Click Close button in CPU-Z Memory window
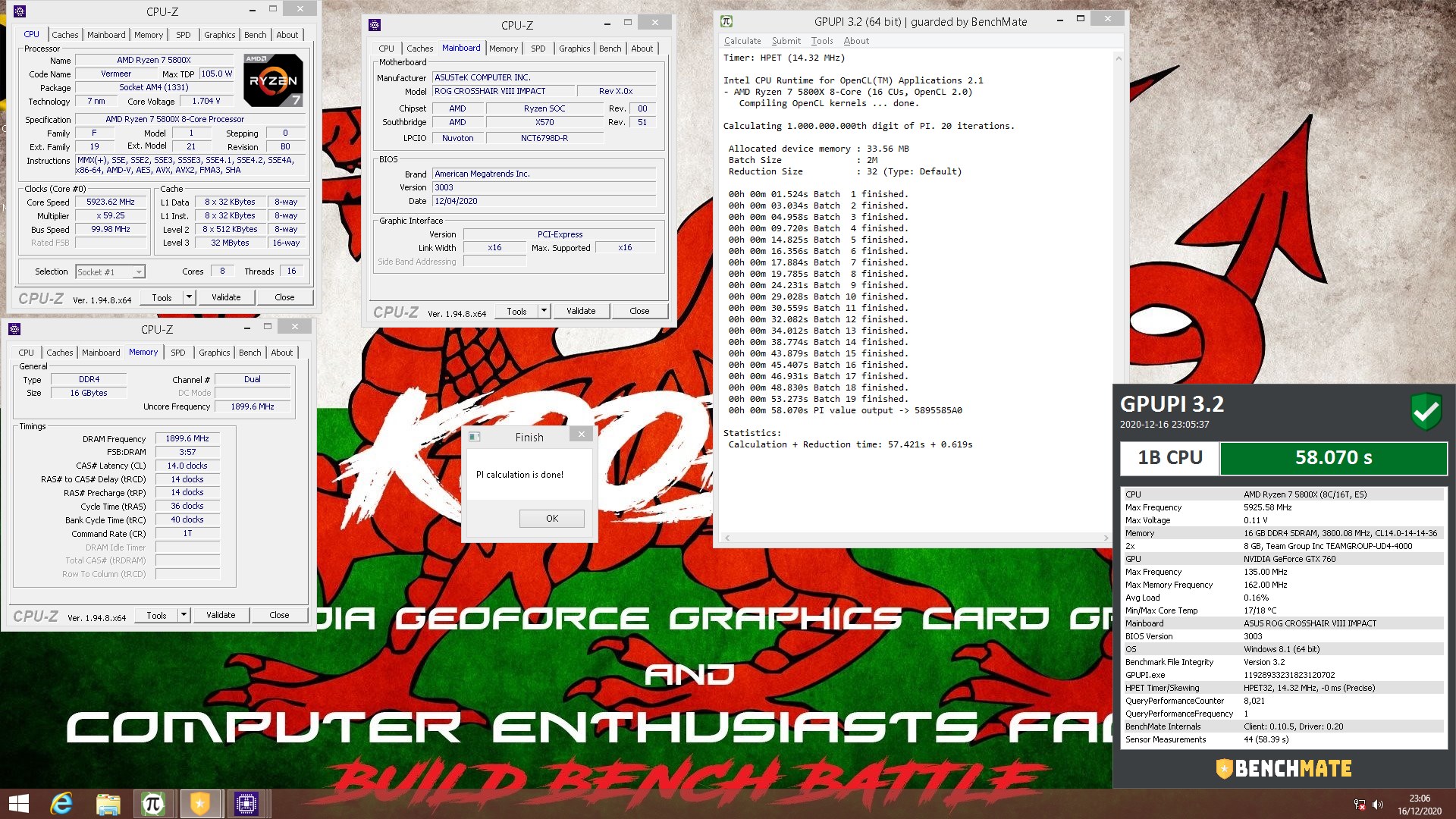Image resolution: width=1456 pixels, height=819 pixels. [279, 615]
